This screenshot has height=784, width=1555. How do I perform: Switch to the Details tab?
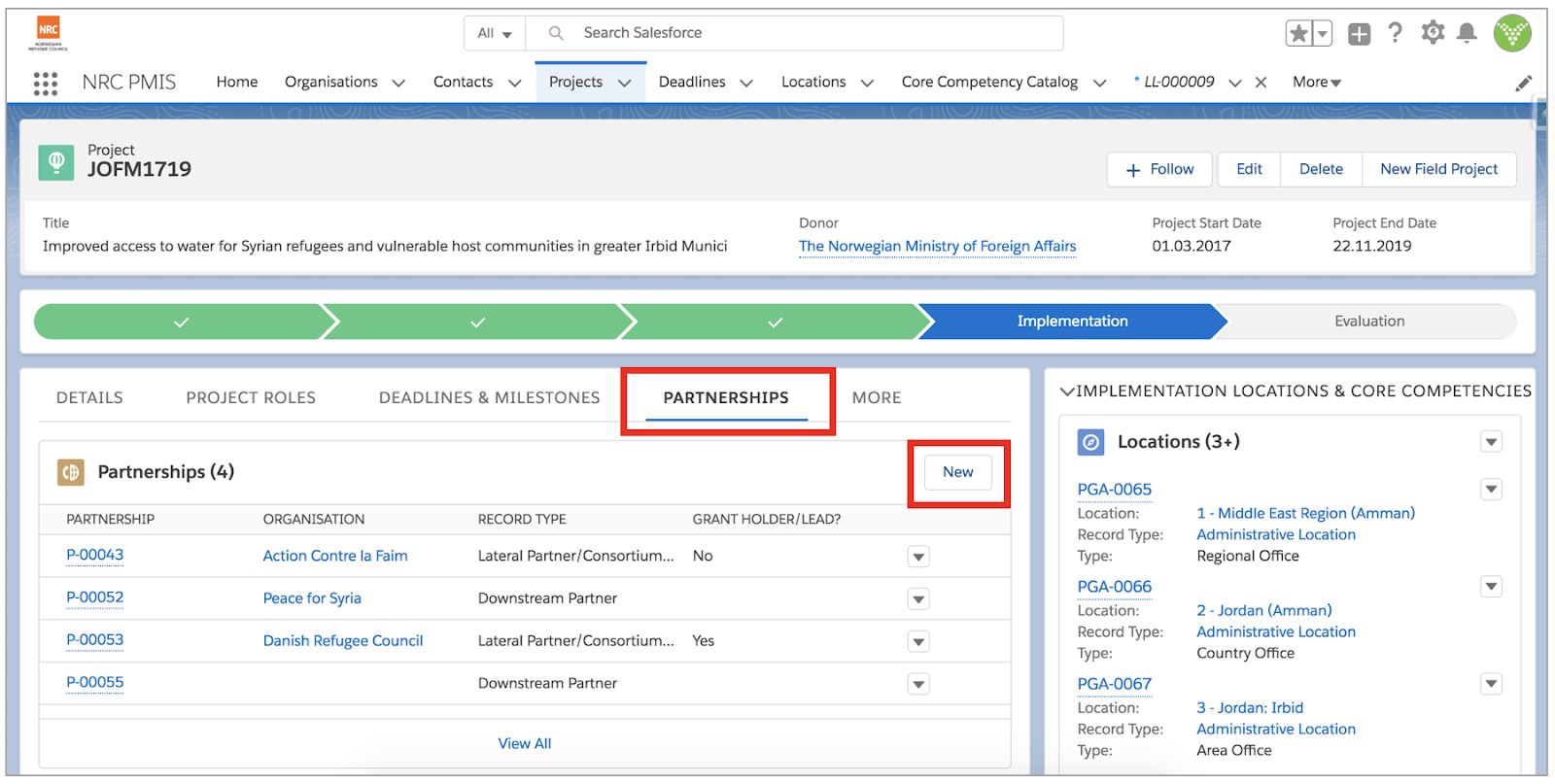89,397
